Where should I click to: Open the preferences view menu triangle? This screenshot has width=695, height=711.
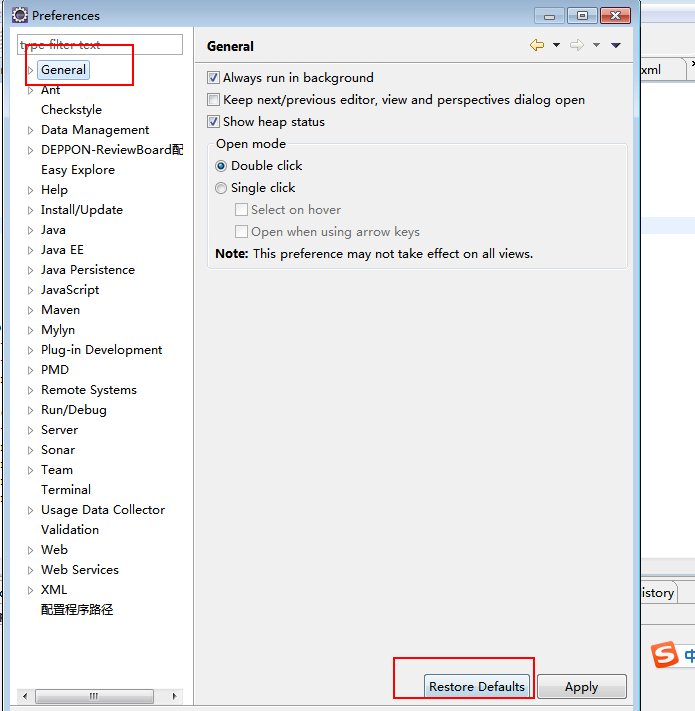[x=616, y=45]
